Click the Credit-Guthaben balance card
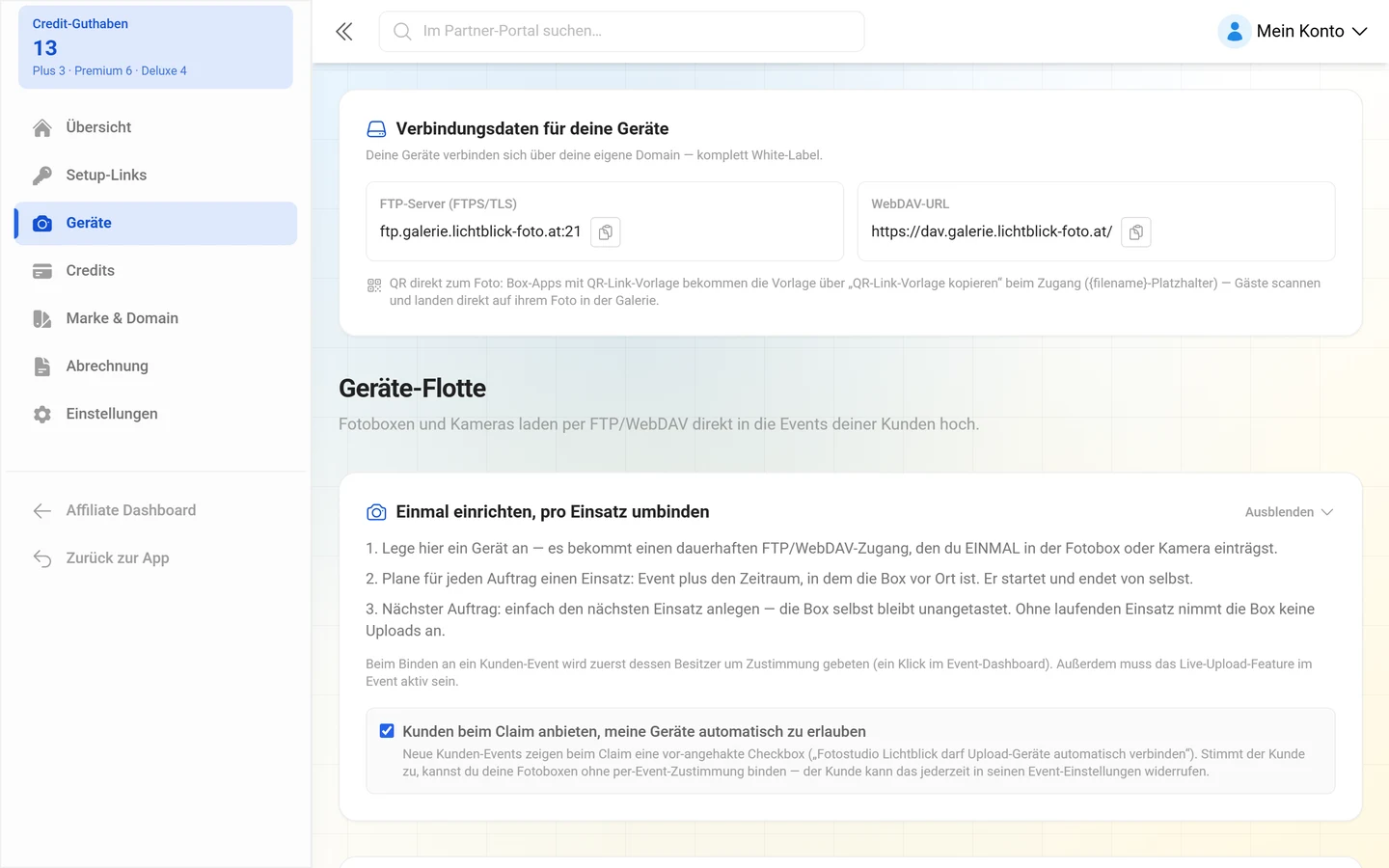The width and height of the screenshot is (1389, 868). click(x=155, y=47)
